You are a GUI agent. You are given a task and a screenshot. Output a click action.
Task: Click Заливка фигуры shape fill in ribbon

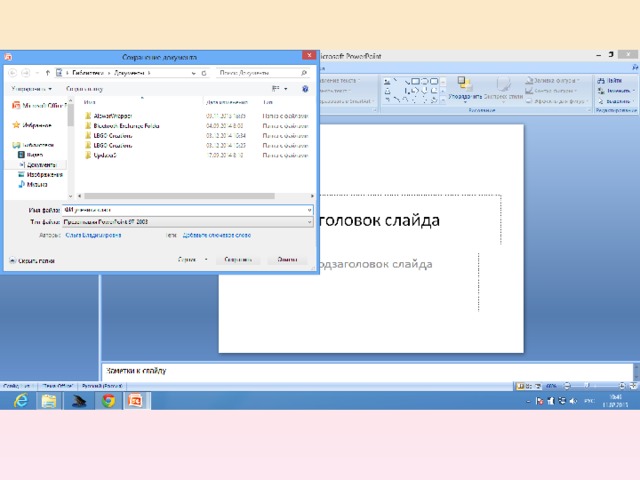point(552,80)
